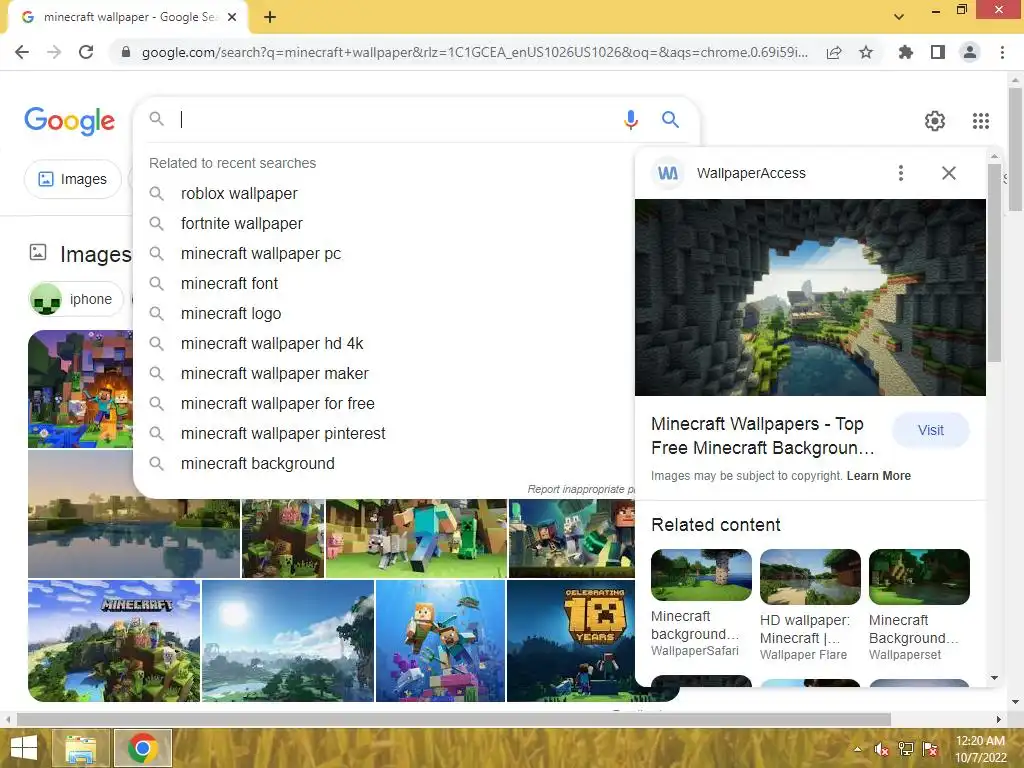Open Minecraft Wallpapers title link

pos(763,436)
